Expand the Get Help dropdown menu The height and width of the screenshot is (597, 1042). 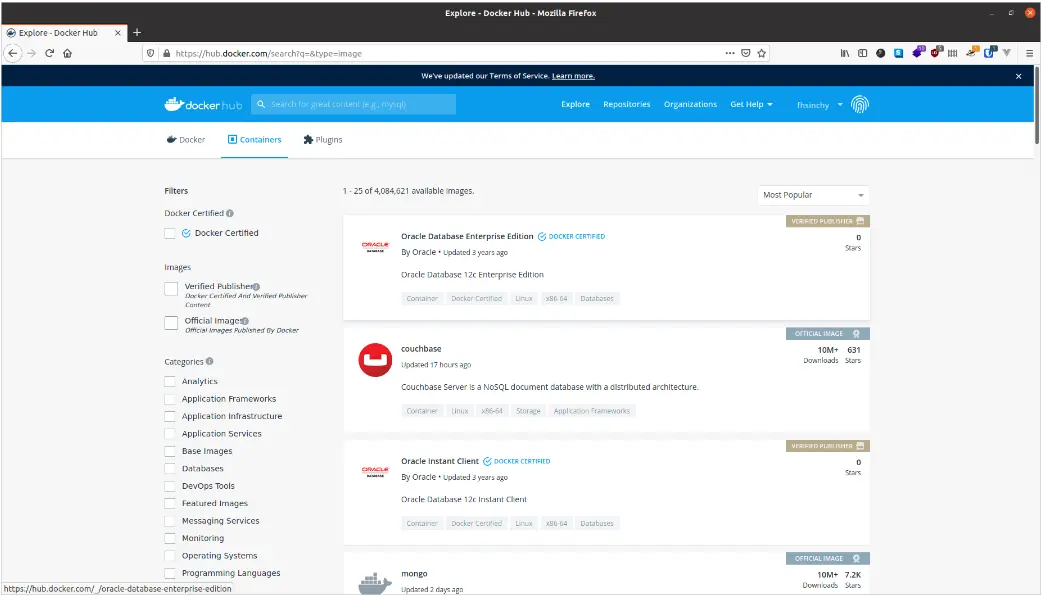click(x=751, y=104)
